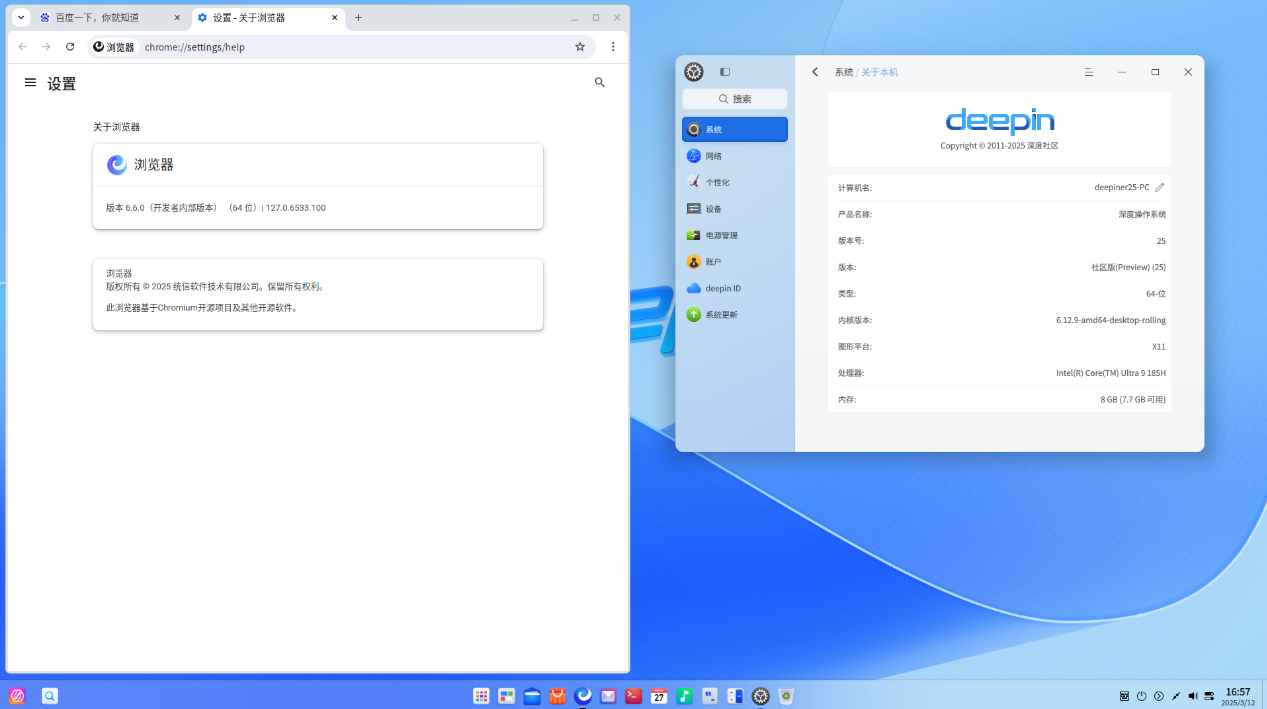Open the power icon in the tray
Screen dimensions: 1267x709
coord(1141,696)
